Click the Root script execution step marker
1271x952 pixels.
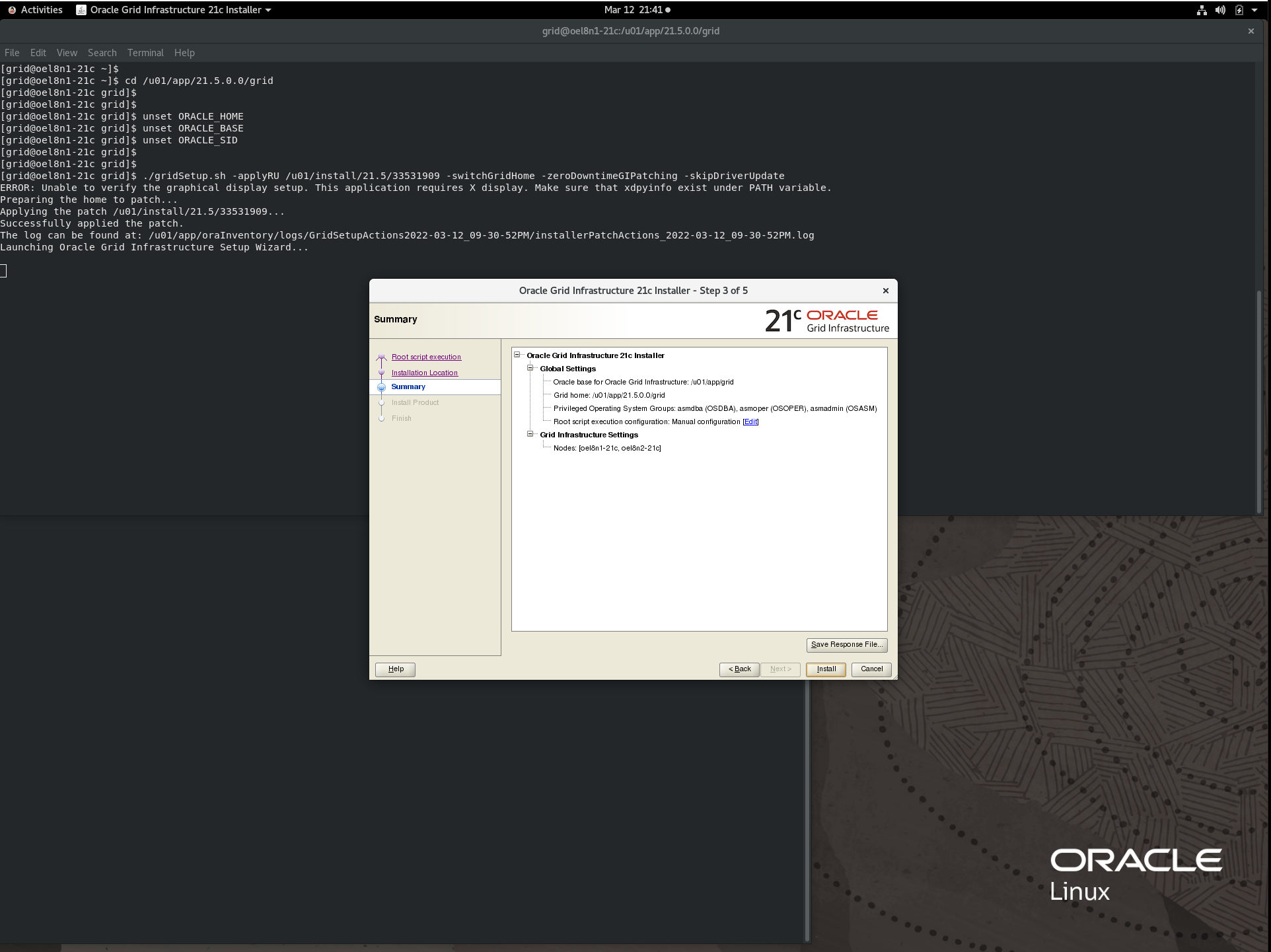point(381,357)
